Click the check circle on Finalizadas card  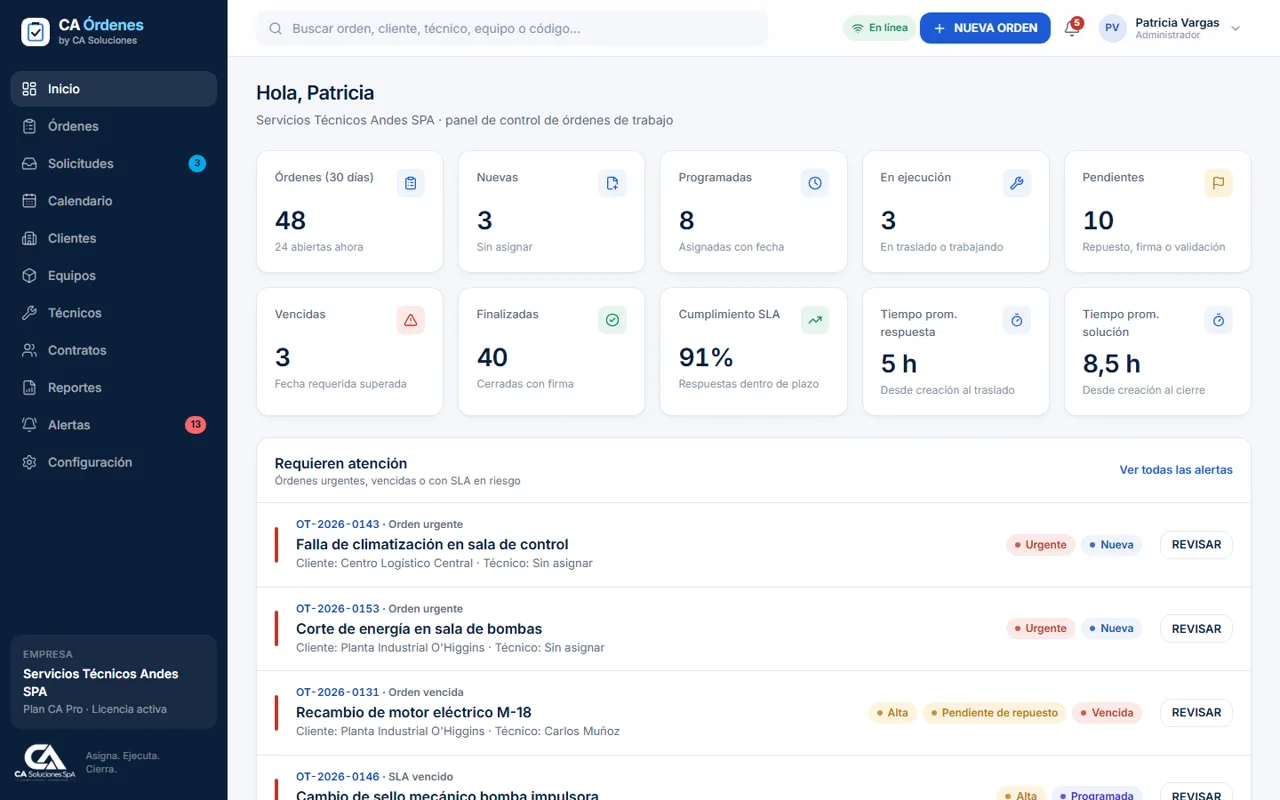pyautogui.click(x=612, y=320)
